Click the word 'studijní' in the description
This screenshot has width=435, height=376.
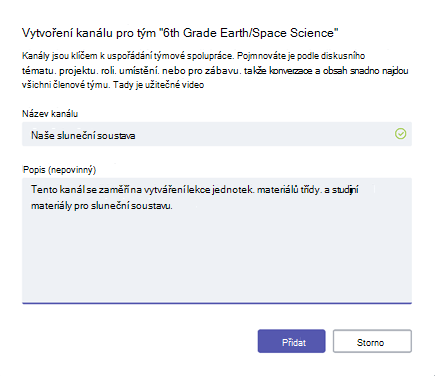point(345,190)
